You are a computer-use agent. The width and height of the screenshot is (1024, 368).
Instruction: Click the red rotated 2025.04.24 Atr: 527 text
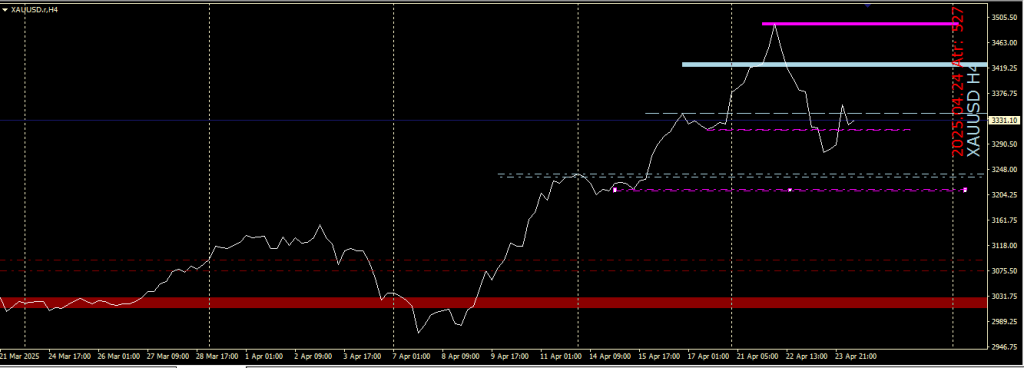pyautogui.click(x=958, y=82)
